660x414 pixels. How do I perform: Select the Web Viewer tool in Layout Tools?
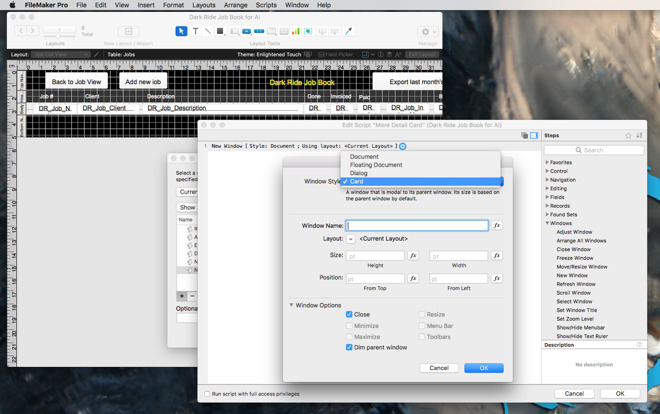click(308, 32)
